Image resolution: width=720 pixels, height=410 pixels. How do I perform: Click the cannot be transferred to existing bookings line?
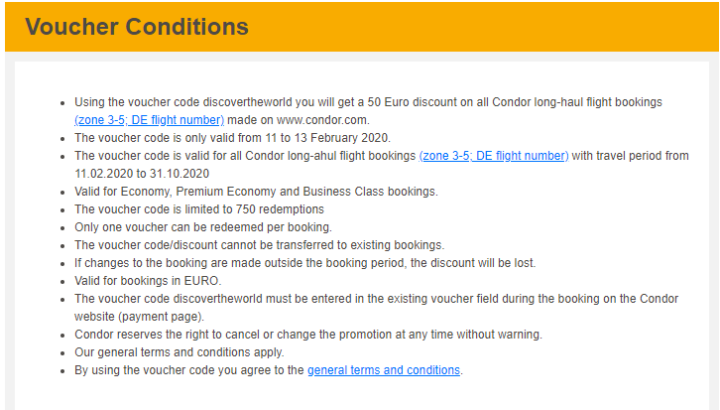tap(259, 245)
